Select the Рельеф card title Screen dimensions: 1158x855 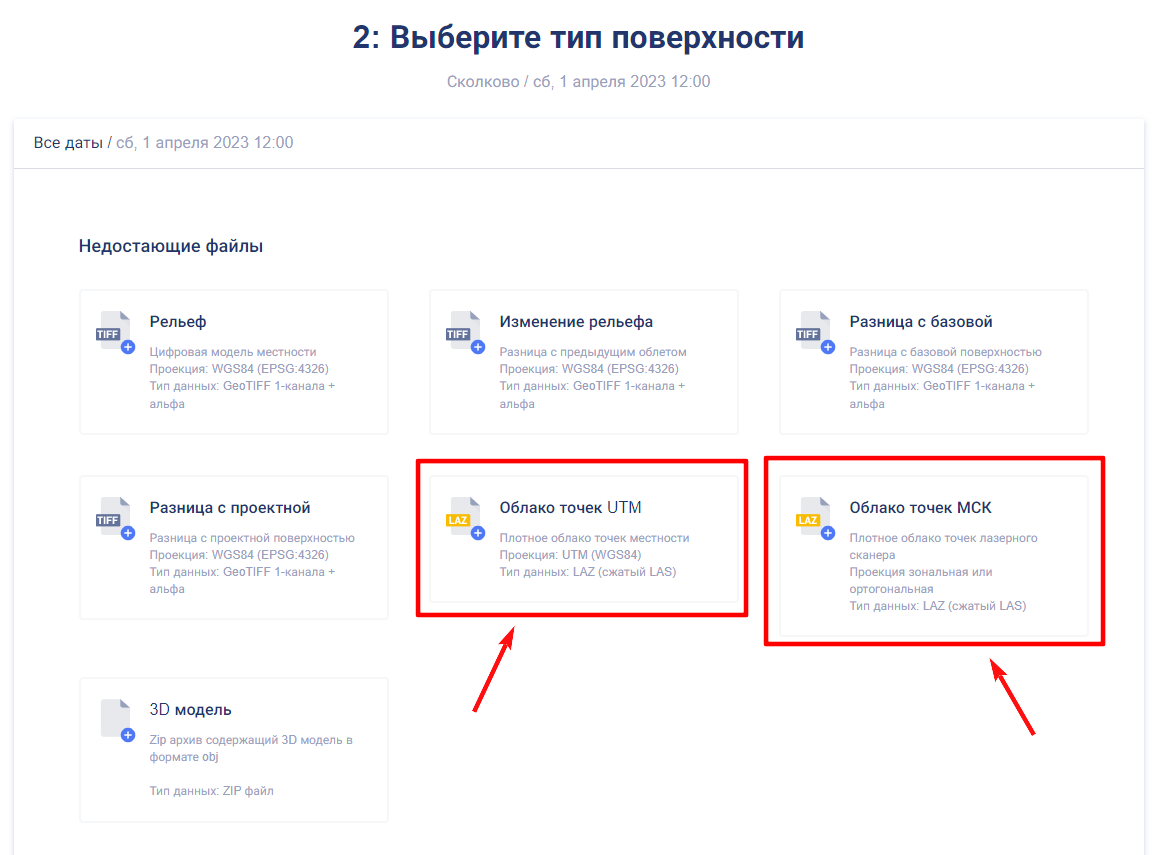(x=178, y=322)
